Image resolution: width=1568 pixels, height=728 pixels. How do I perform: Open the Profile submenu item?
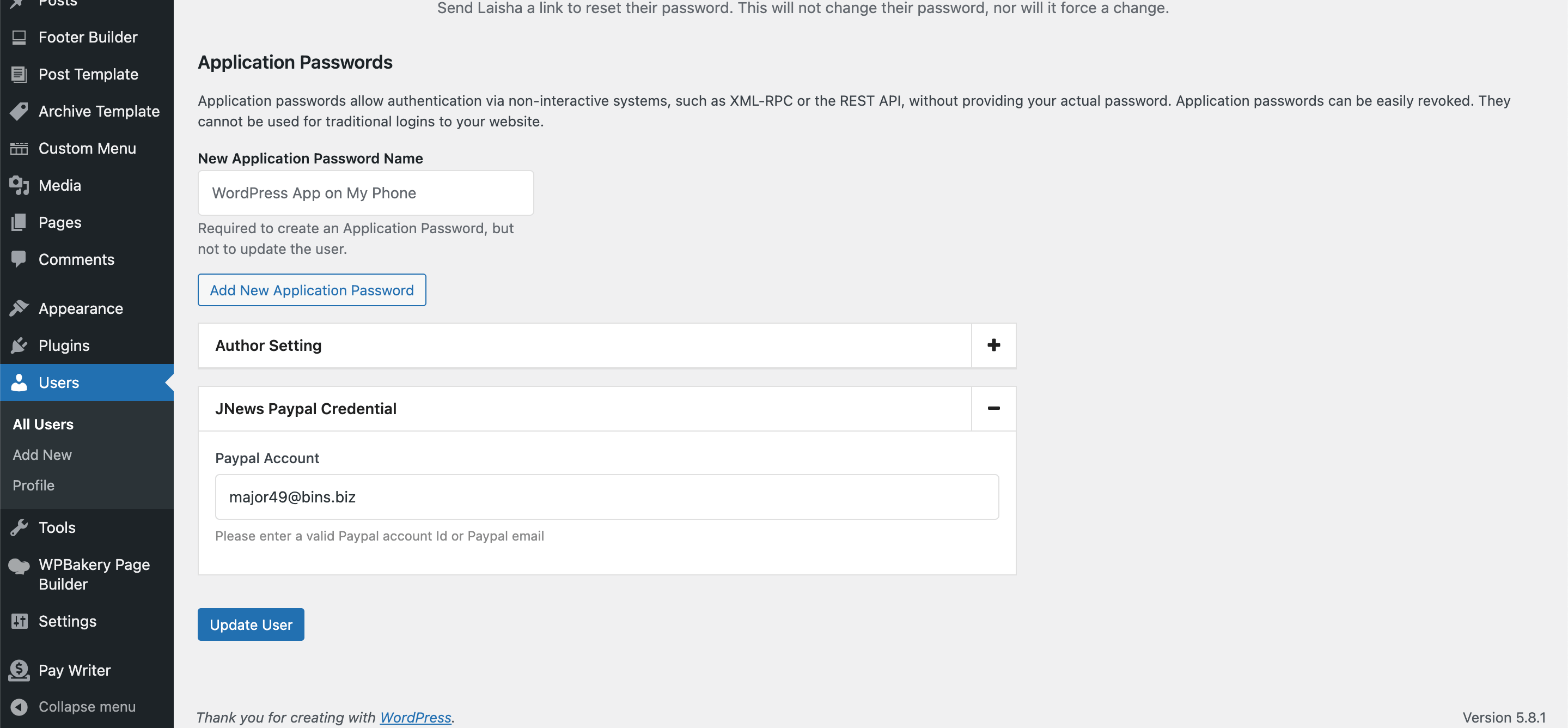[x=33, y=486]
